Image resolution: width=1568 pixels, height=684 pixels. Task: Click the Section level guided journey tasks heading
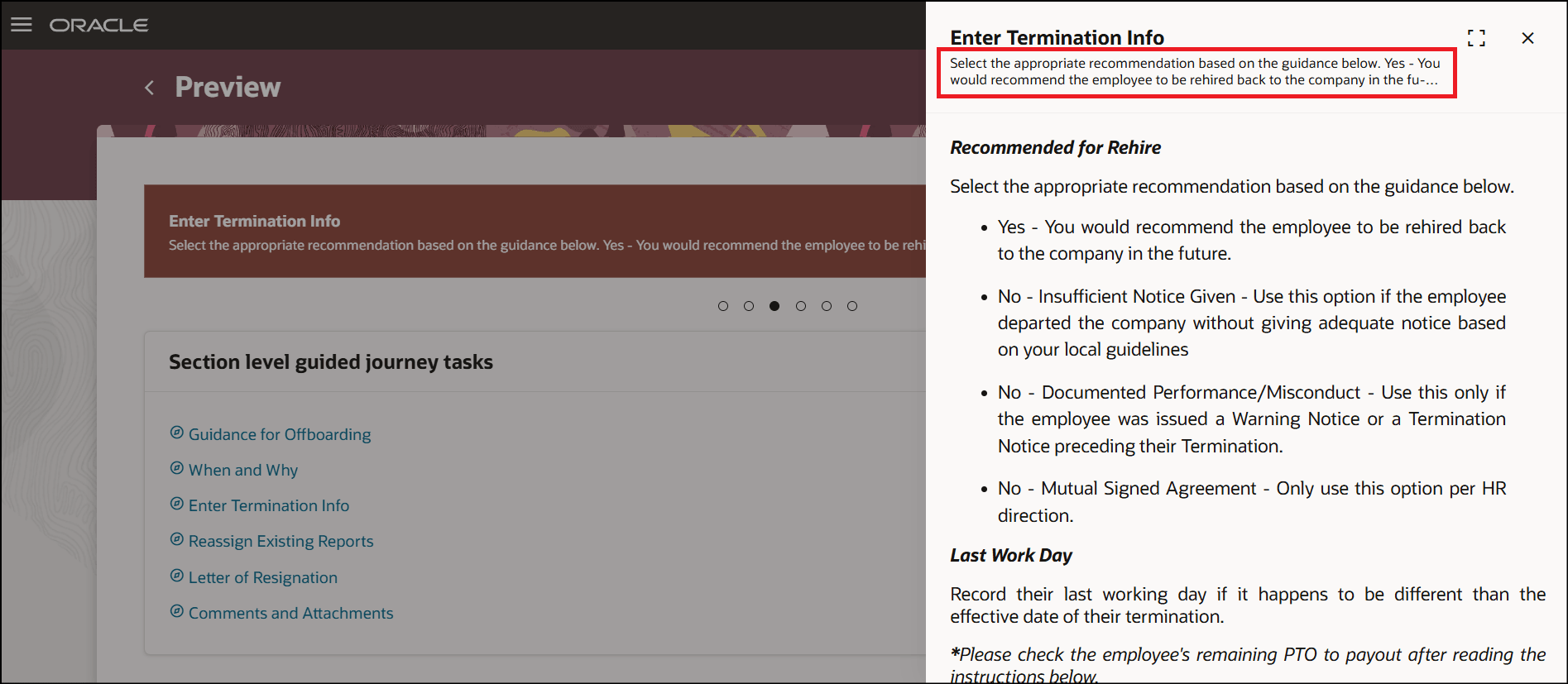(331, 362)
